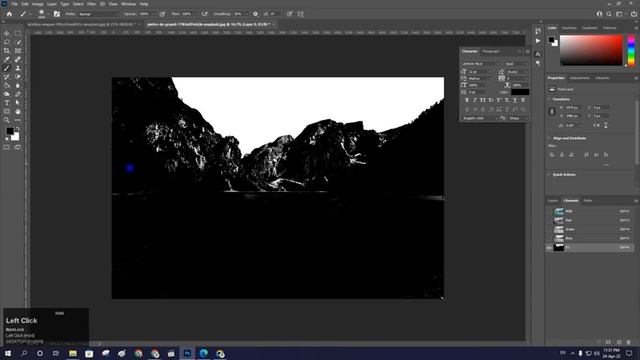Open the Edit Toolbar three-dots button
The image size is (640, 360).
(18, 120)
